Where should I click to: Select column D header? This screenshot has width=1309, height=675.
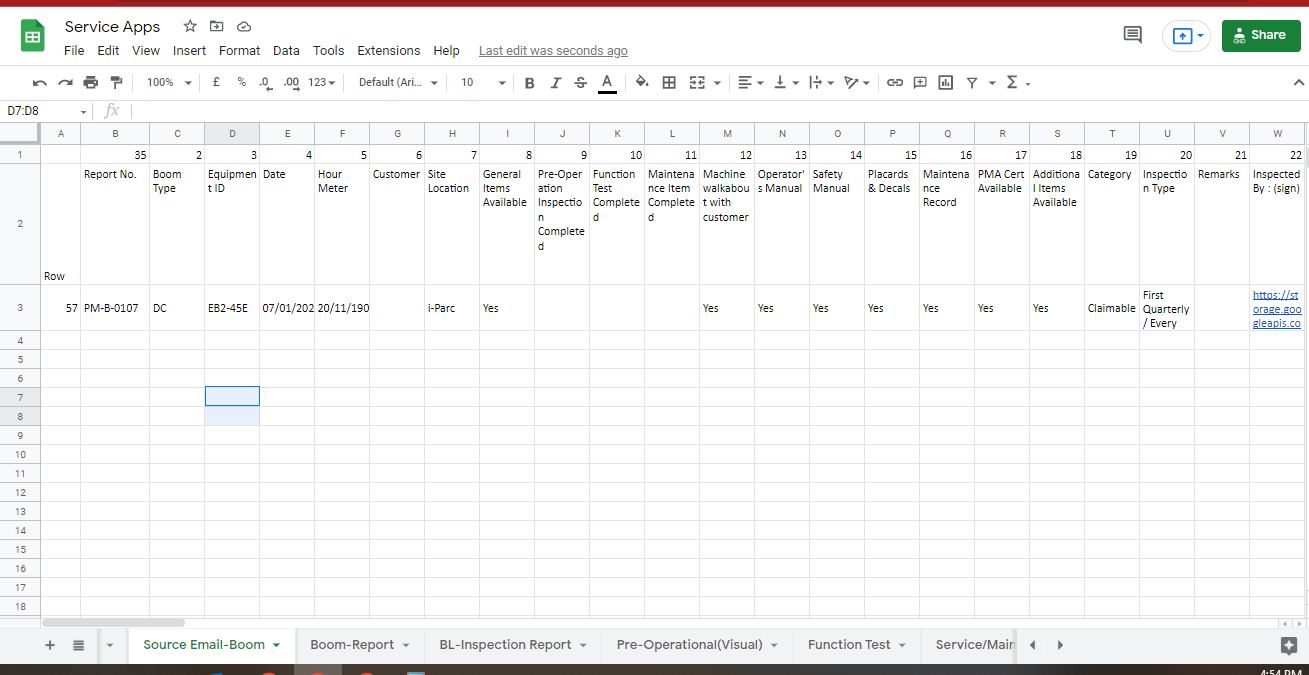[x=232, y=133]
